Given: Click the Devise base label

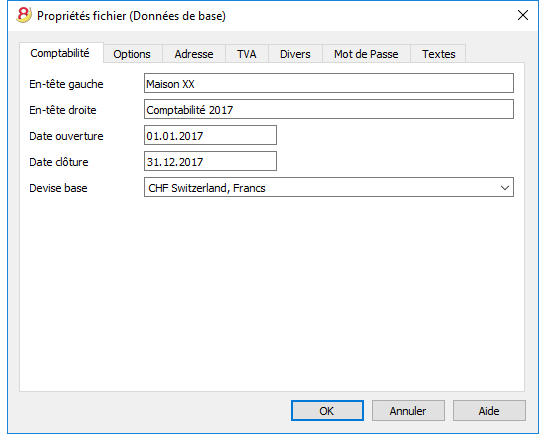Looking at the screenshot, I should pos(58,188).
